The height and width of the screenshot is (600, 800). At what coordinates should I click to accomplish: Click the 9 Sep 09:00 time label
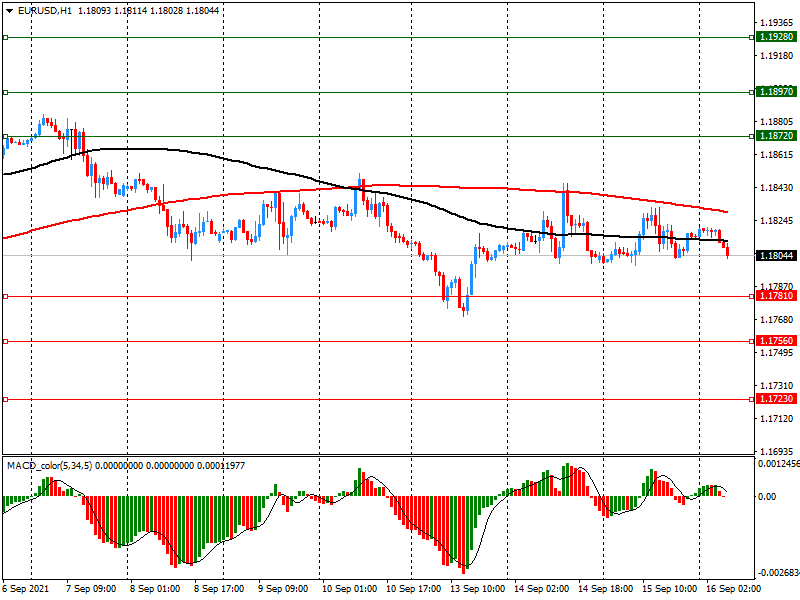(x=283, y=589)
